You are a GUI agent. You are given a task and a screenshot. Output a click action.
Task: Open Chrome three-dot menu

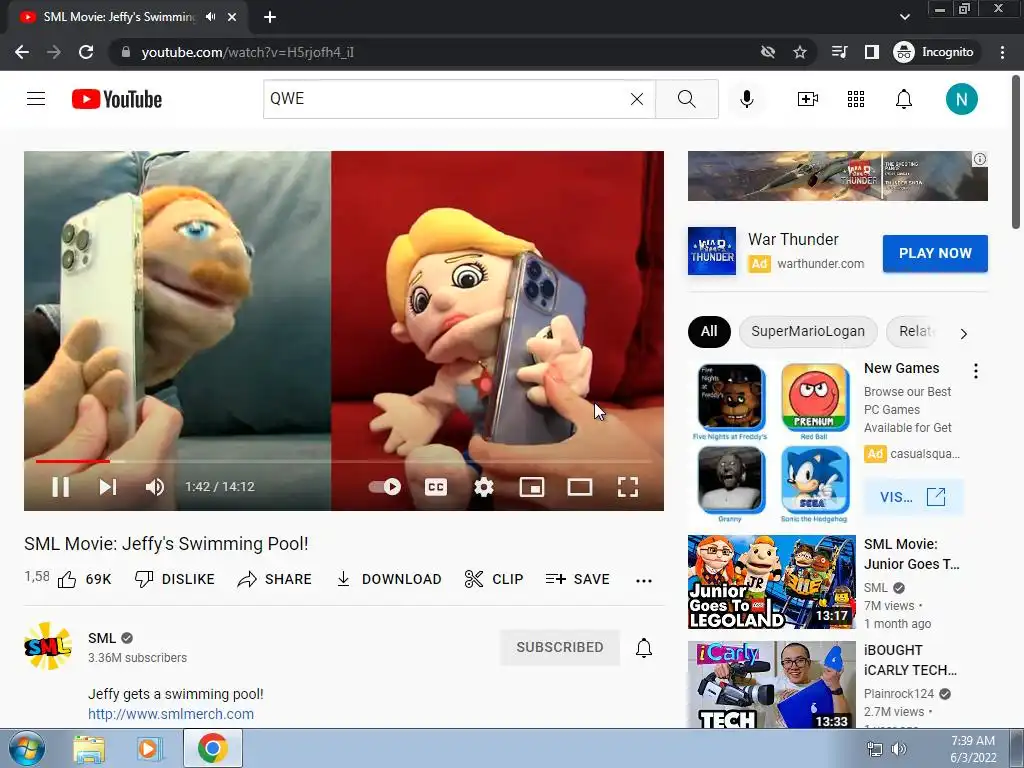tap(1002, 52)
